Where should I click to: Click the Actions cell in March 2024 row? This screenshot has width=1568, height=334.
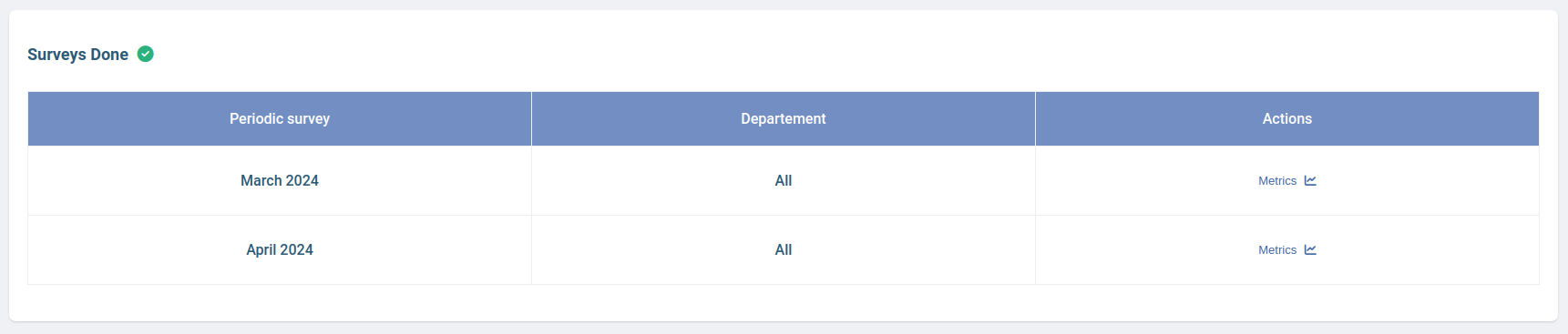(x=1287, y=180)
